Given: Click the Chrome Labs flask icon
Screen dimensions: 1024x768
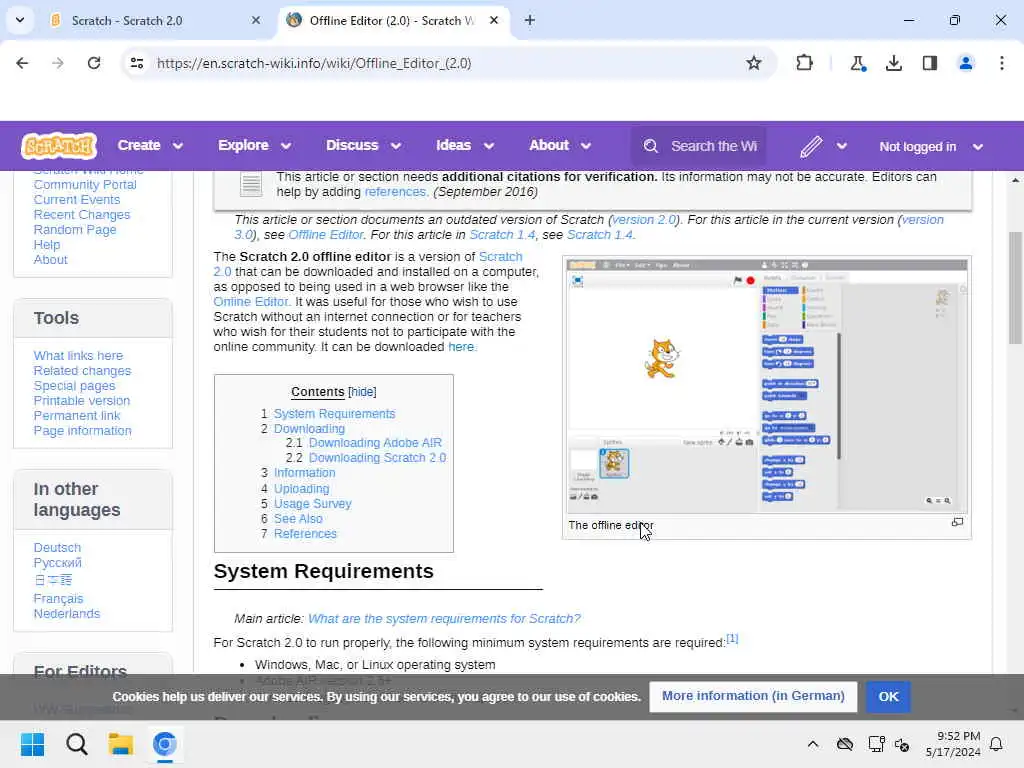Looking at the screenshot, I should (x=857, y=63).
